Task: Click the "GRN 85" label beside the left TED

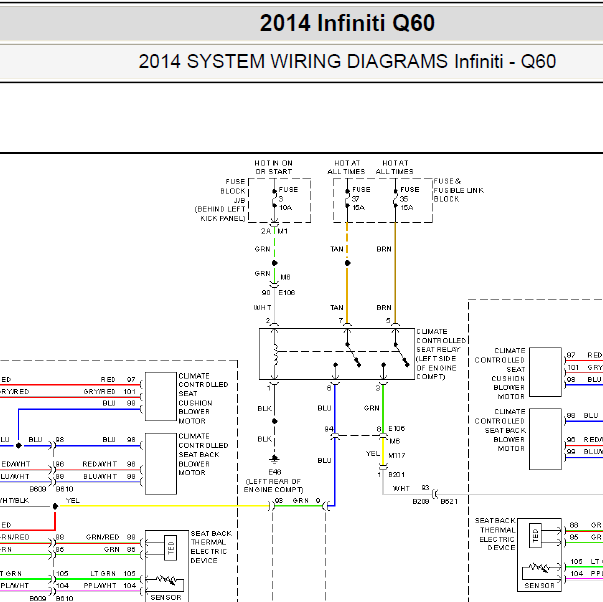Action: (x=119, y=550)
